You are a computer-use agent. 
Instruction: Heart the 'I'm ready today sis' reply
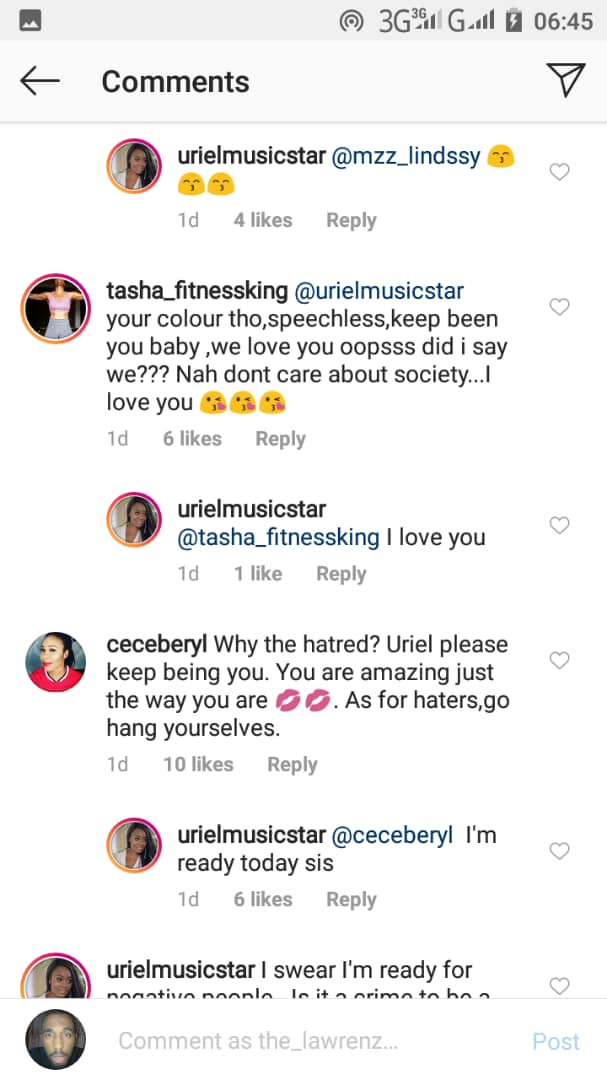coord(560,851)
